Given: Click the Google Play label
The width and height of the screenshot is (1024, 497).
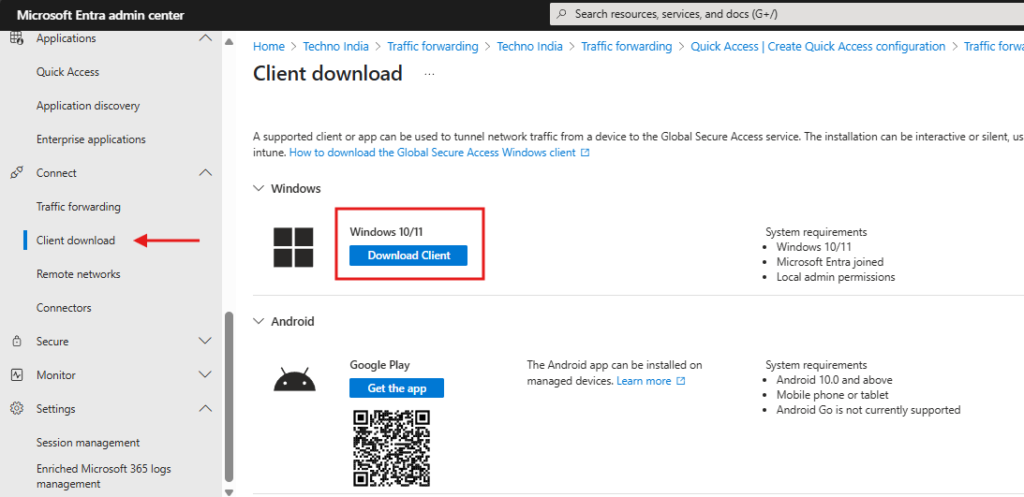Looking at the screenshot, I should click(x=380, y=365).
